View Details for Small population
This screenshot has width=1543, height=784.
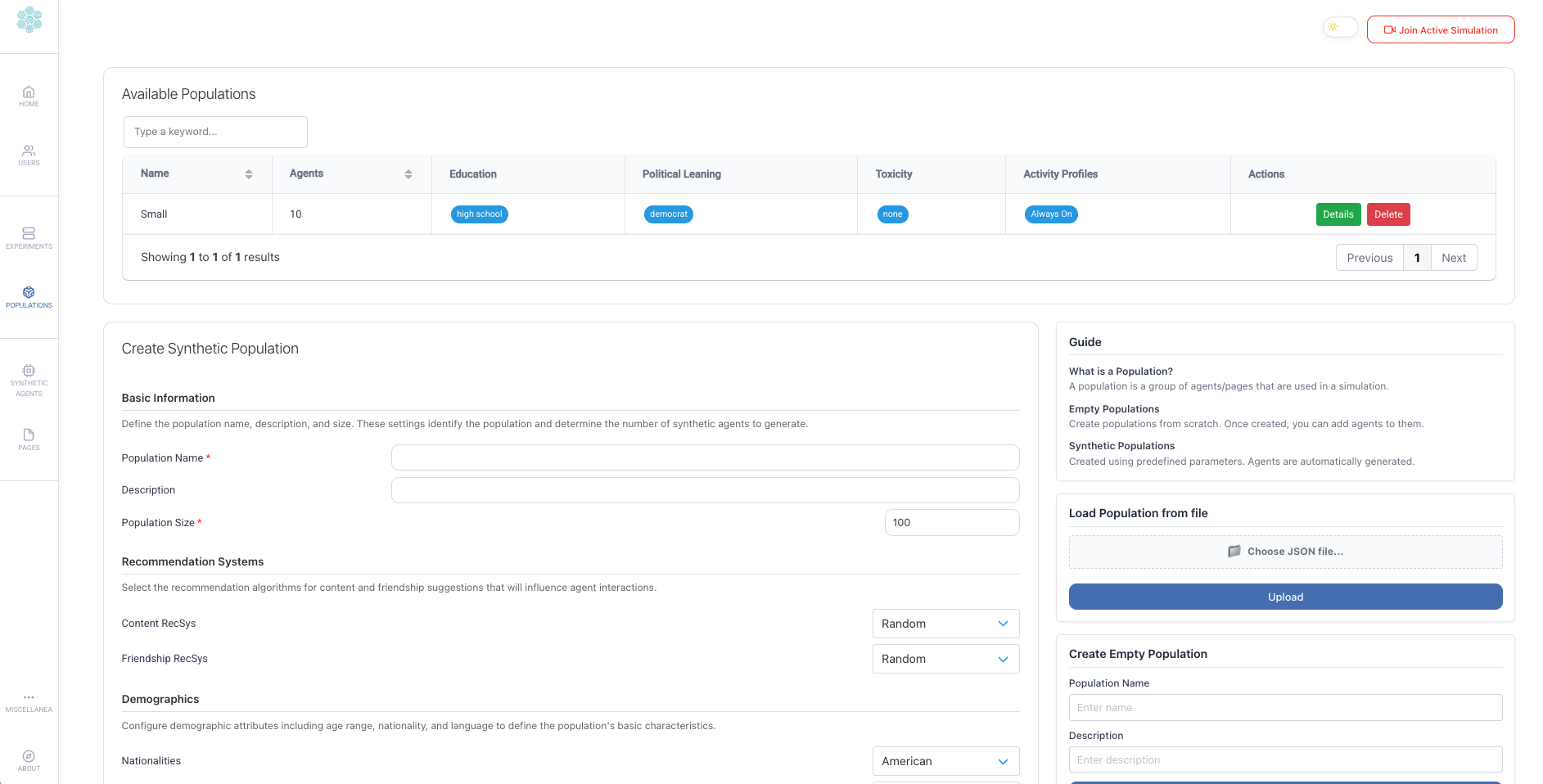(x=1338, y=214)
